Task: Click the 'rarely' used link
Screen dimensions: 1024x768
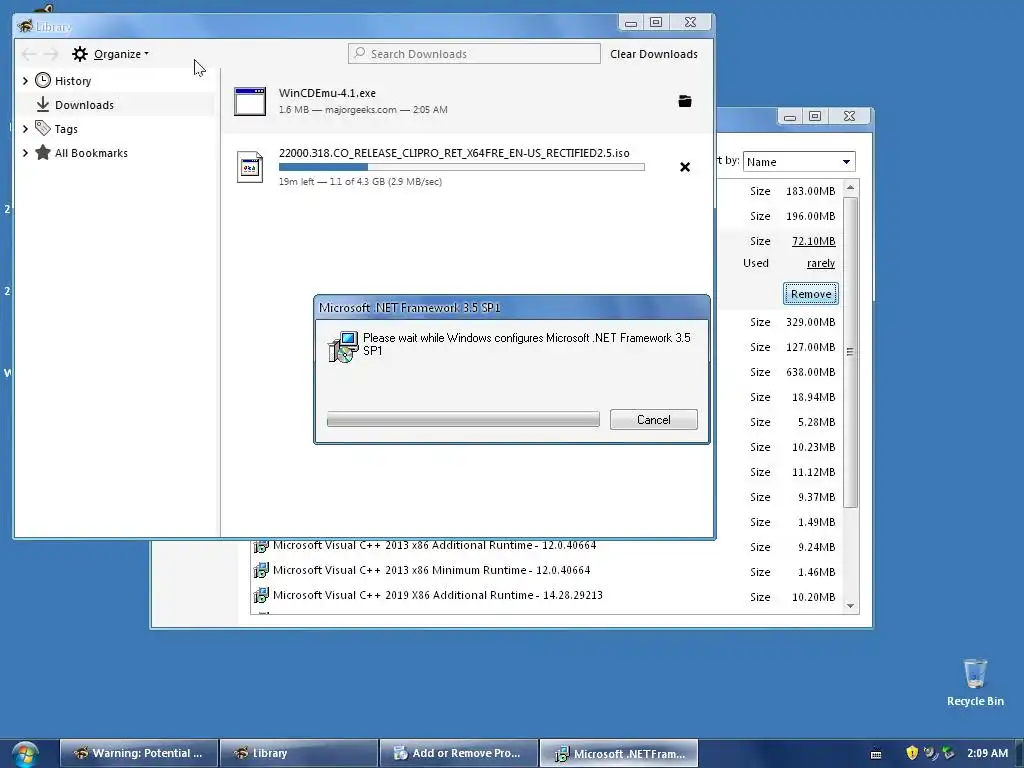Action: pyautogui.click(x=821, y=263)
